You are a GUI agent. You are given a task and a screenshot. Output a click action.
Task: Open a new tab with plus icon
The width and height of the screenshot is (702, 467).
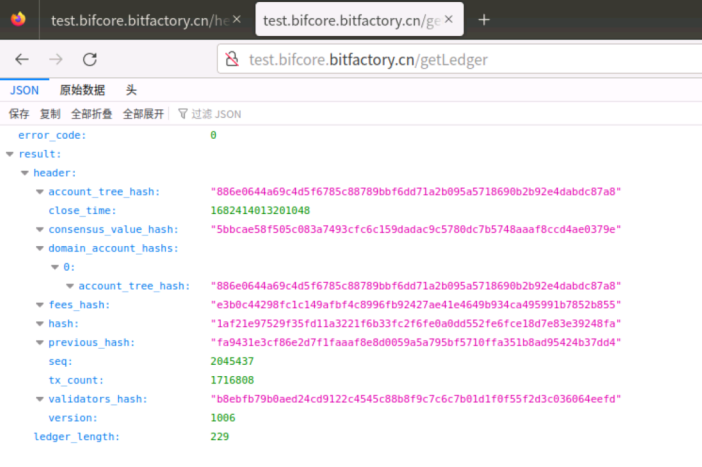point(484,20)
